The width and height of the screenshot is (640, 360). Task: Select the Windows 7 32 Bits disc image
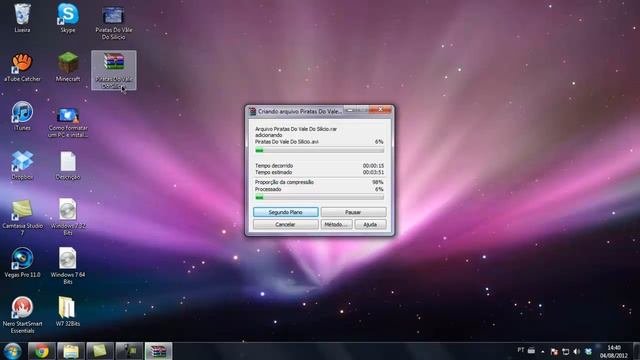(68, 216)
